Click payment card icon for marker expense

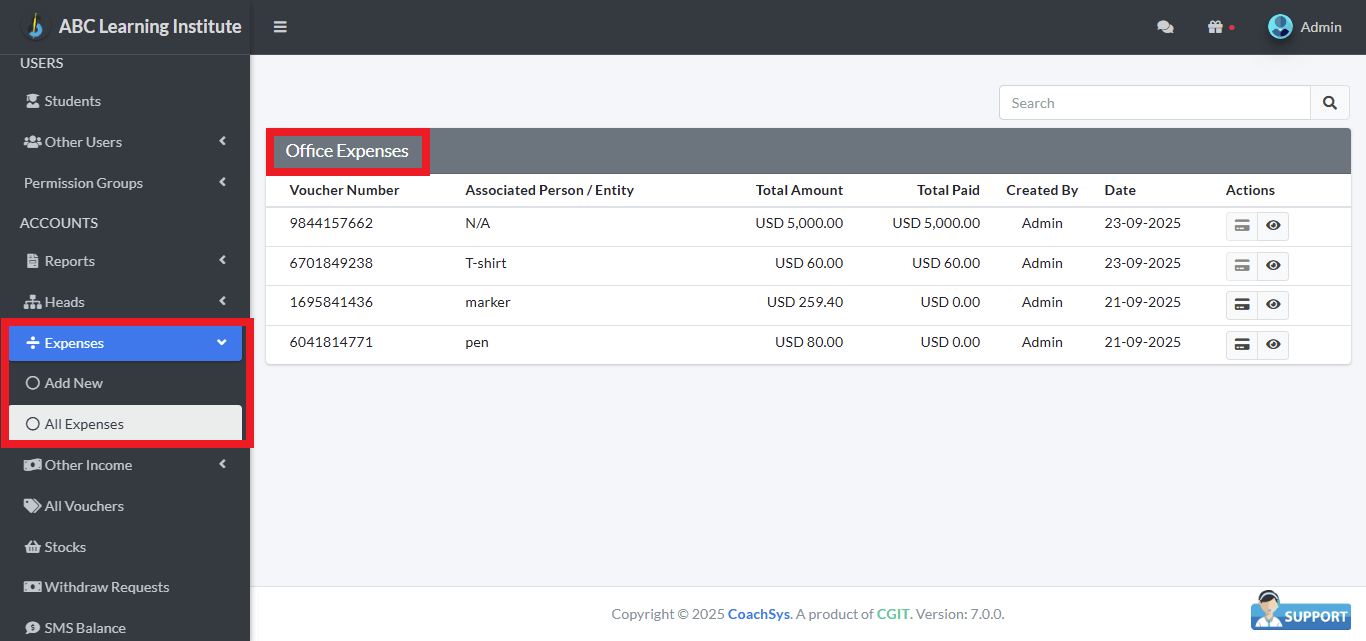coord(1242,305)
